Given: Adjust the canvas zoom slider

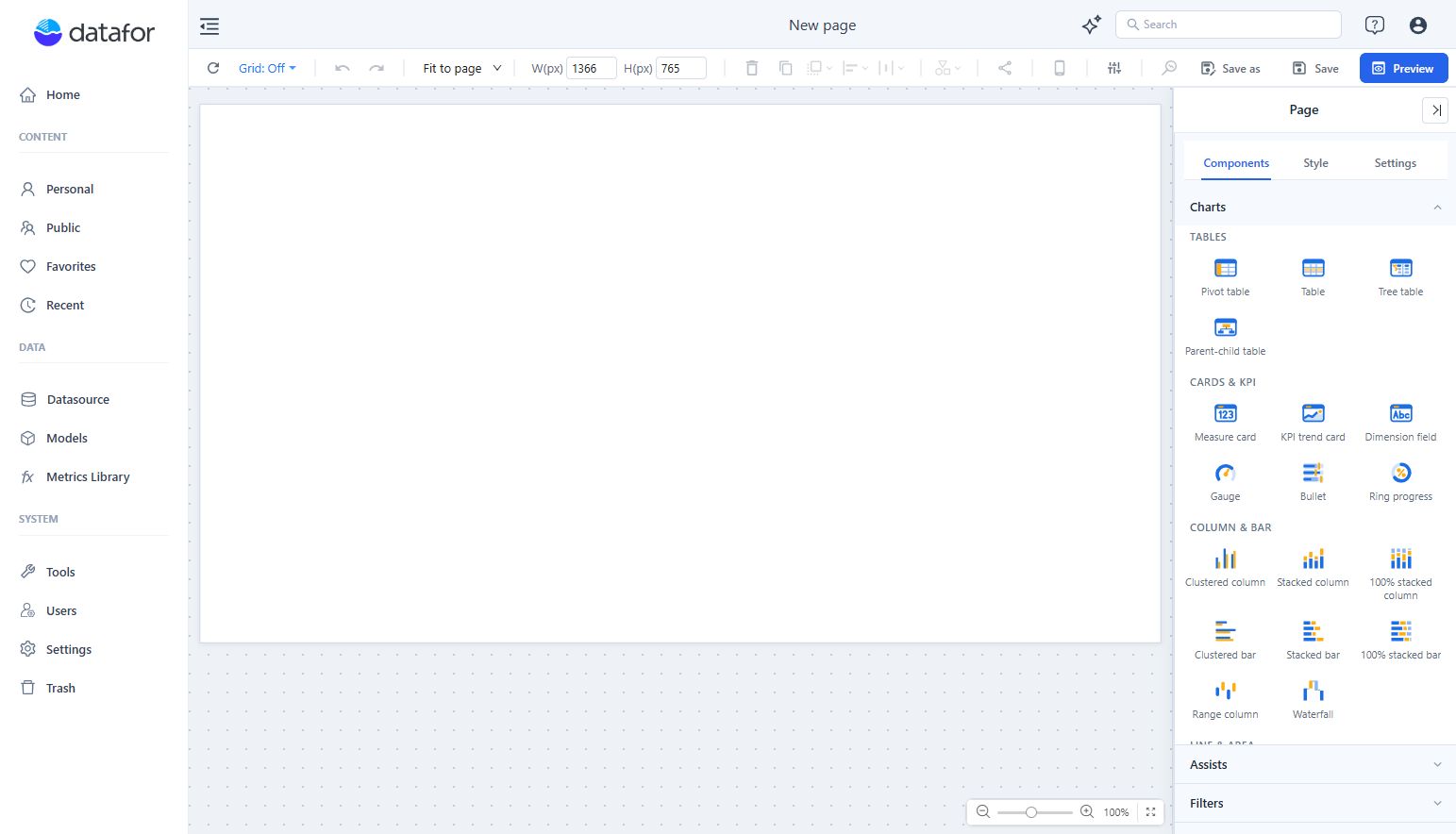Looking at the screenshot, I should coord(1034,811).
